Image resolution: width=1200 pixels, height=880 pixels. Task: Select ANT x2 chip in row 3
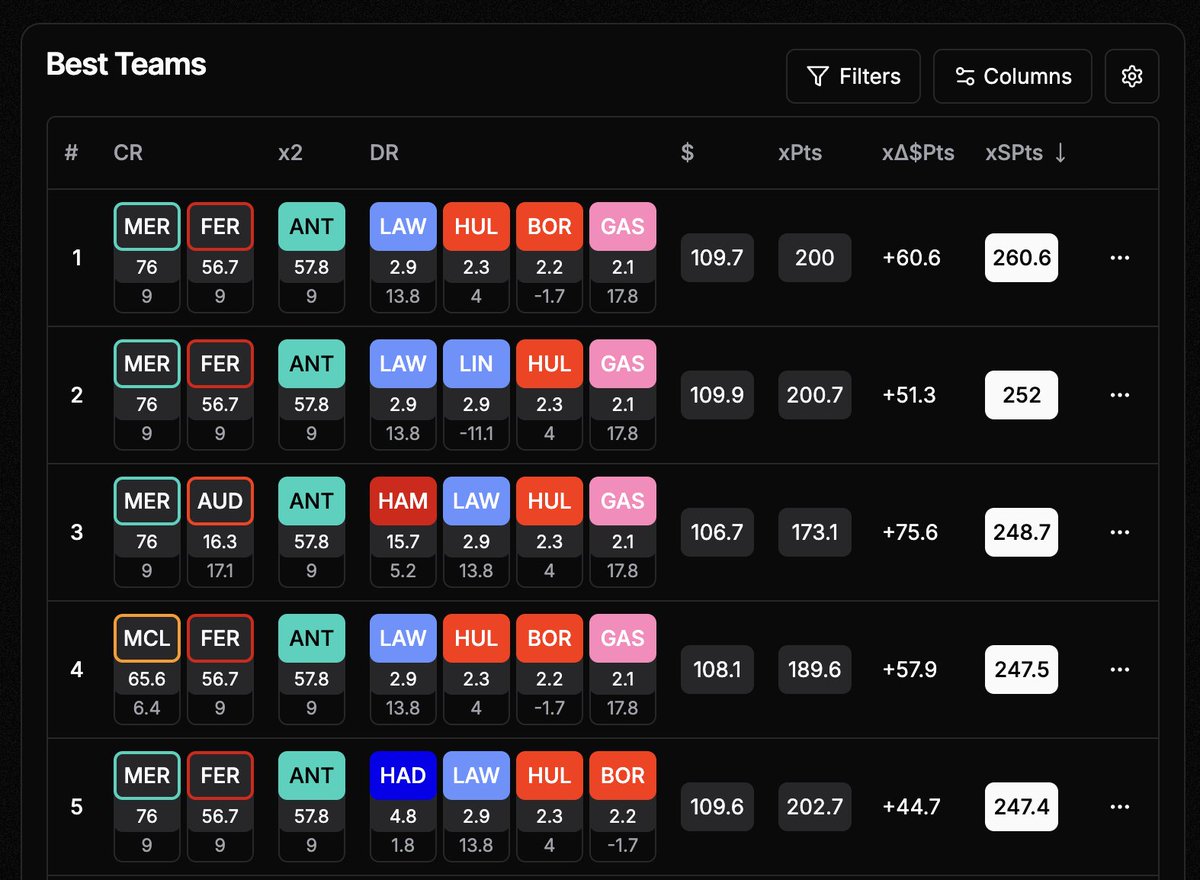coord(311,501)
